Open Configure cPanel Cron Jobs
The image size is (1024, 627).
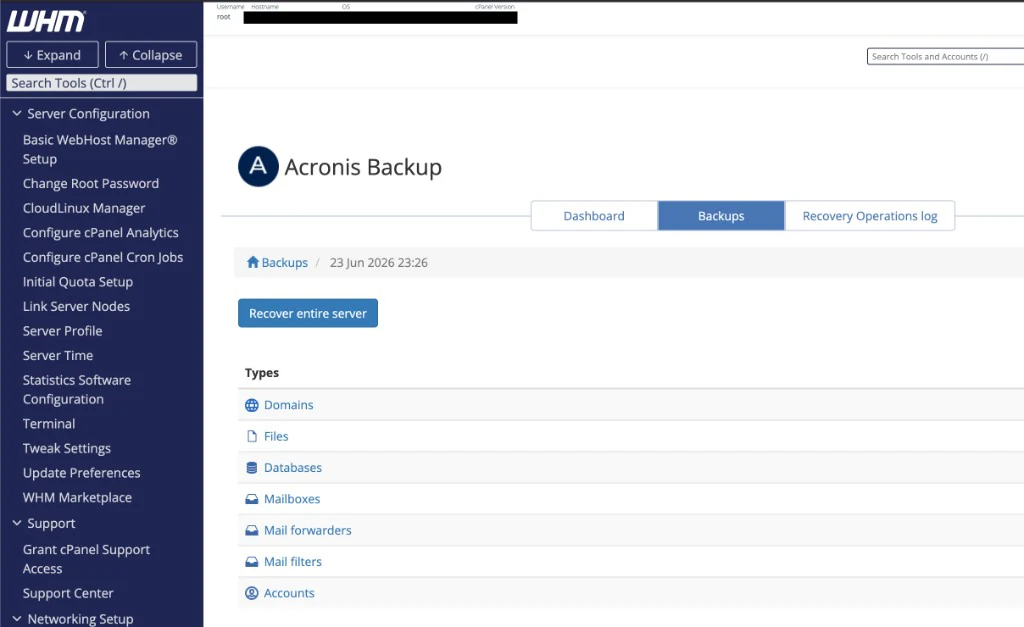(103, 257)
